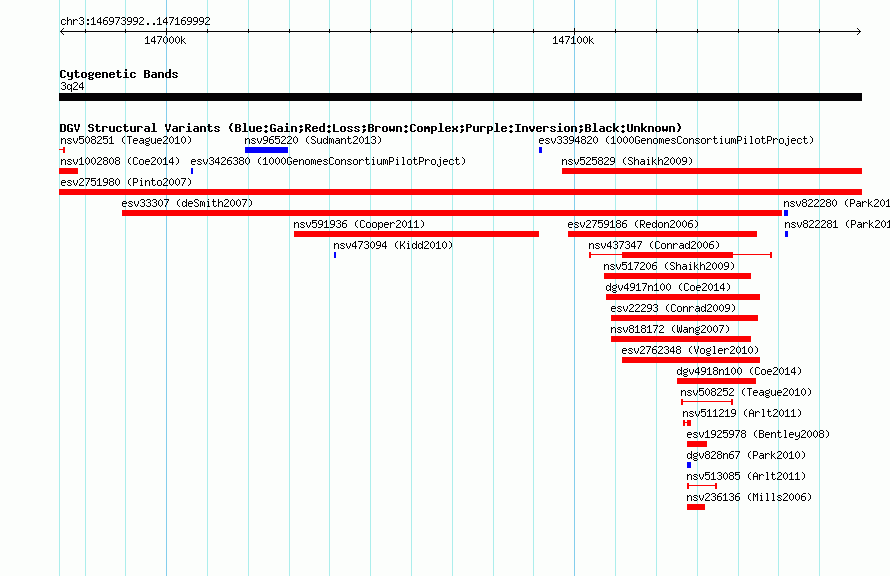The height and width of the screenshot is (576, 890).
Task: Click the nsv437347 bar with whiskers
Action: pos(680,255)
